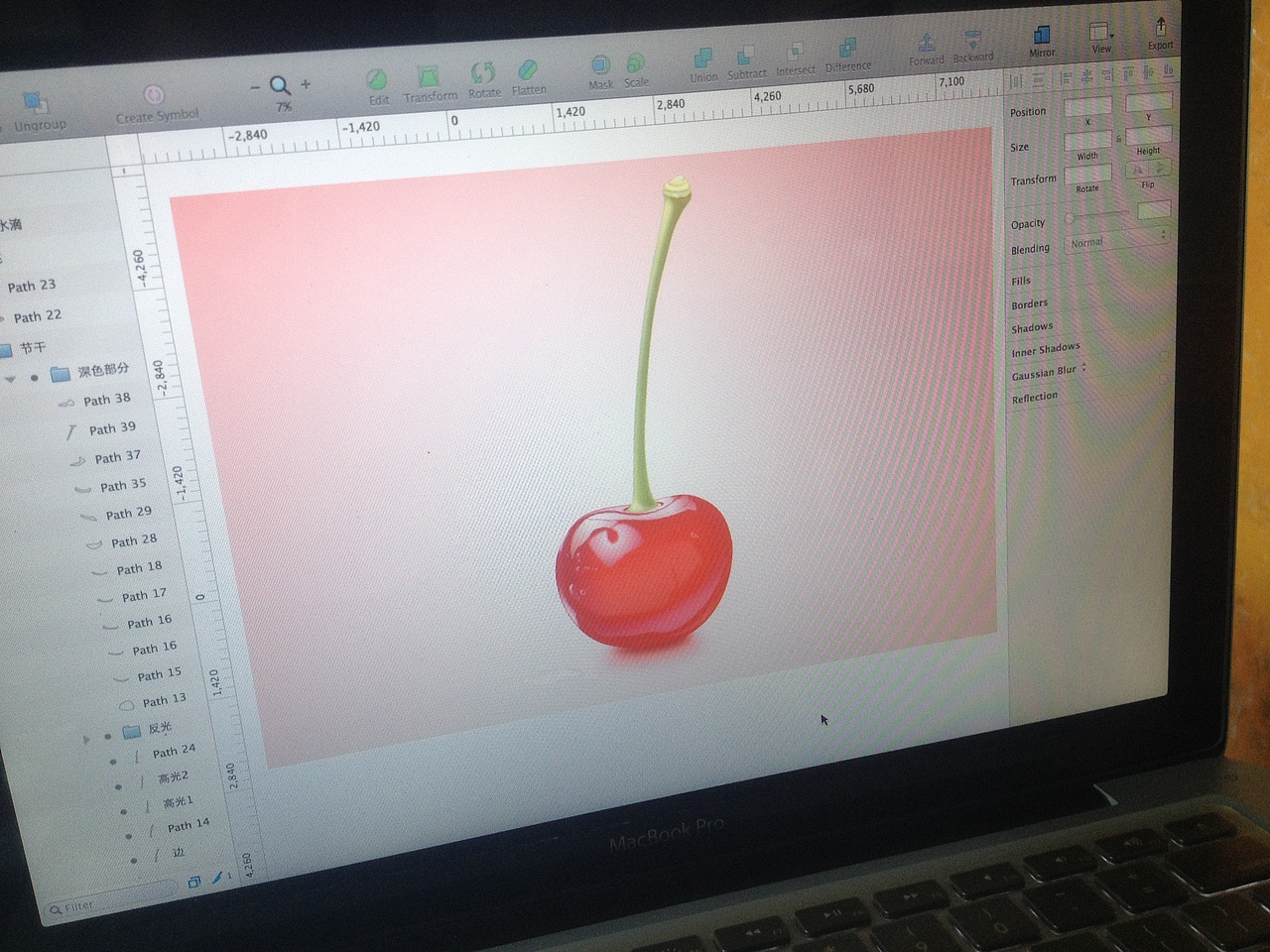Click the Height size field

(x=1148, y=137)
